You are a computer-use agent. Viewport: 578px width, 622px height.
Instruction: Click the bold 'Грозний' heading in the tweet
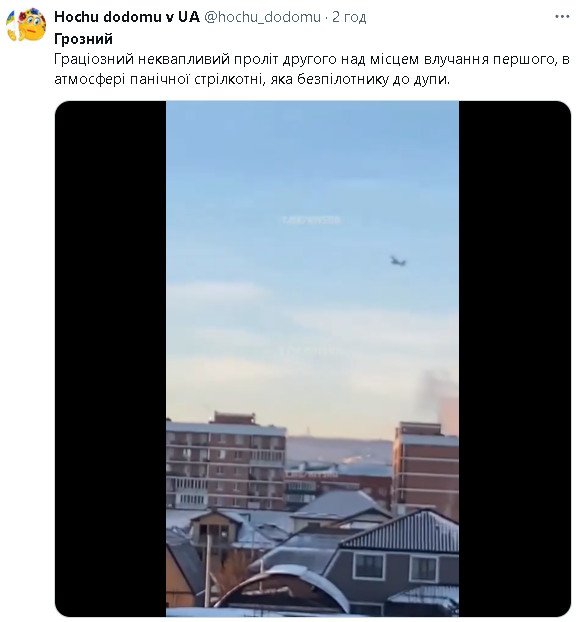(83, 39)
